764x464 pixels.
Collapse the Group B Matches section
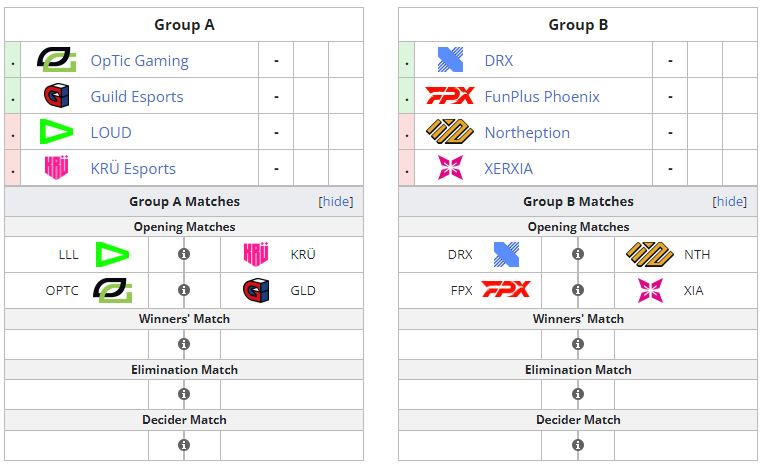(x=730, y=201)
